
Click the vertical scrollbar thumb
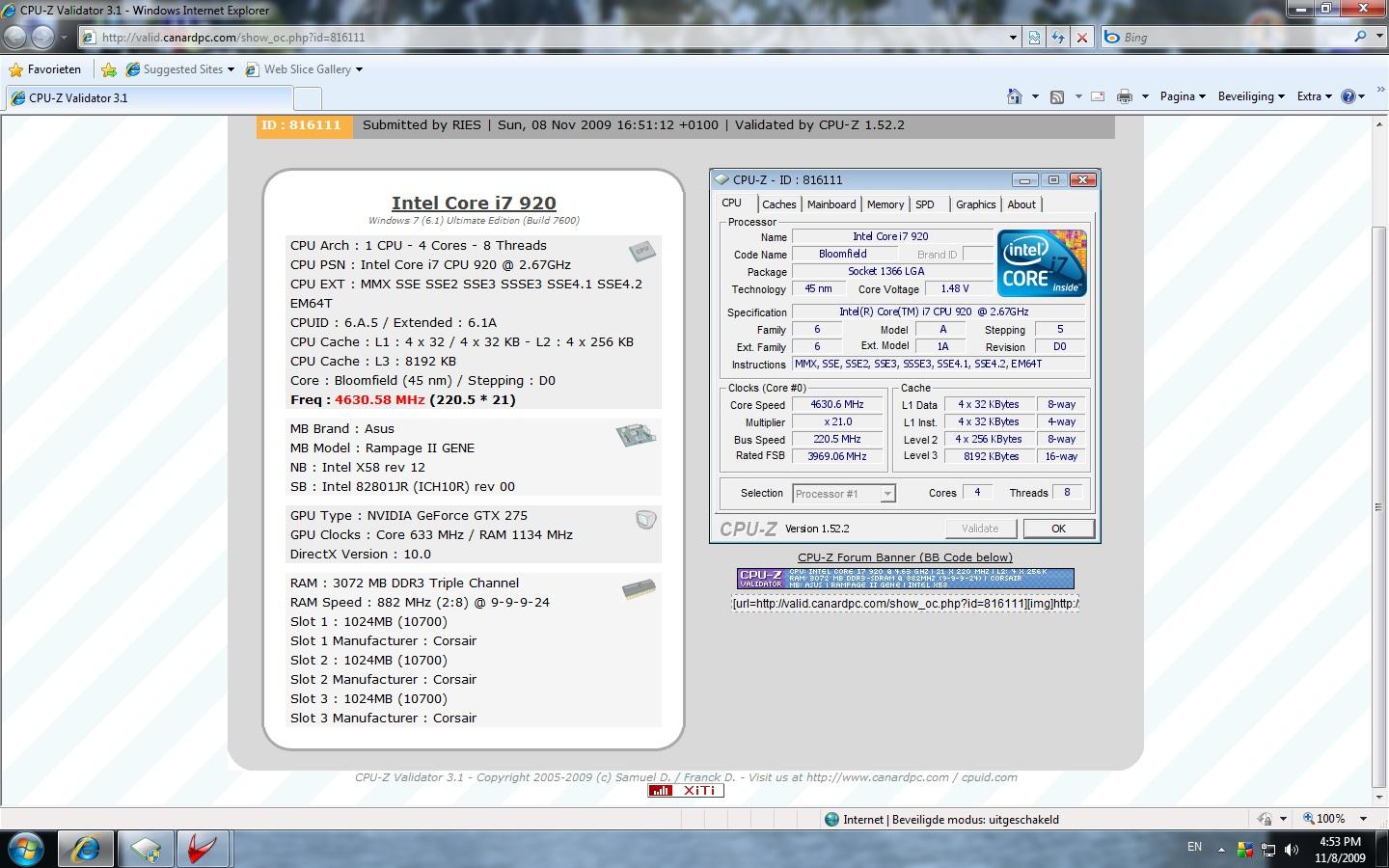click(1379, 505)
